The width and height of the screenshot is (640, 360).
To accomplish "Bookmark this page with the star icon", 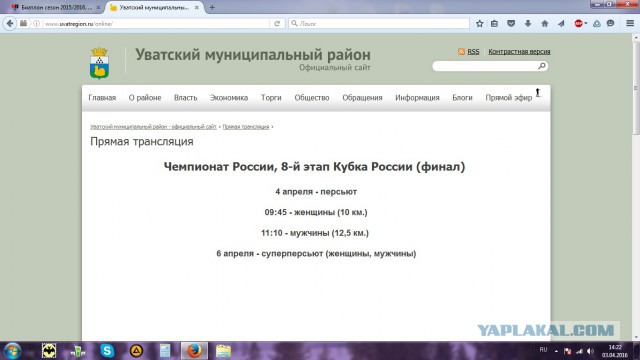I will [480, 24].
